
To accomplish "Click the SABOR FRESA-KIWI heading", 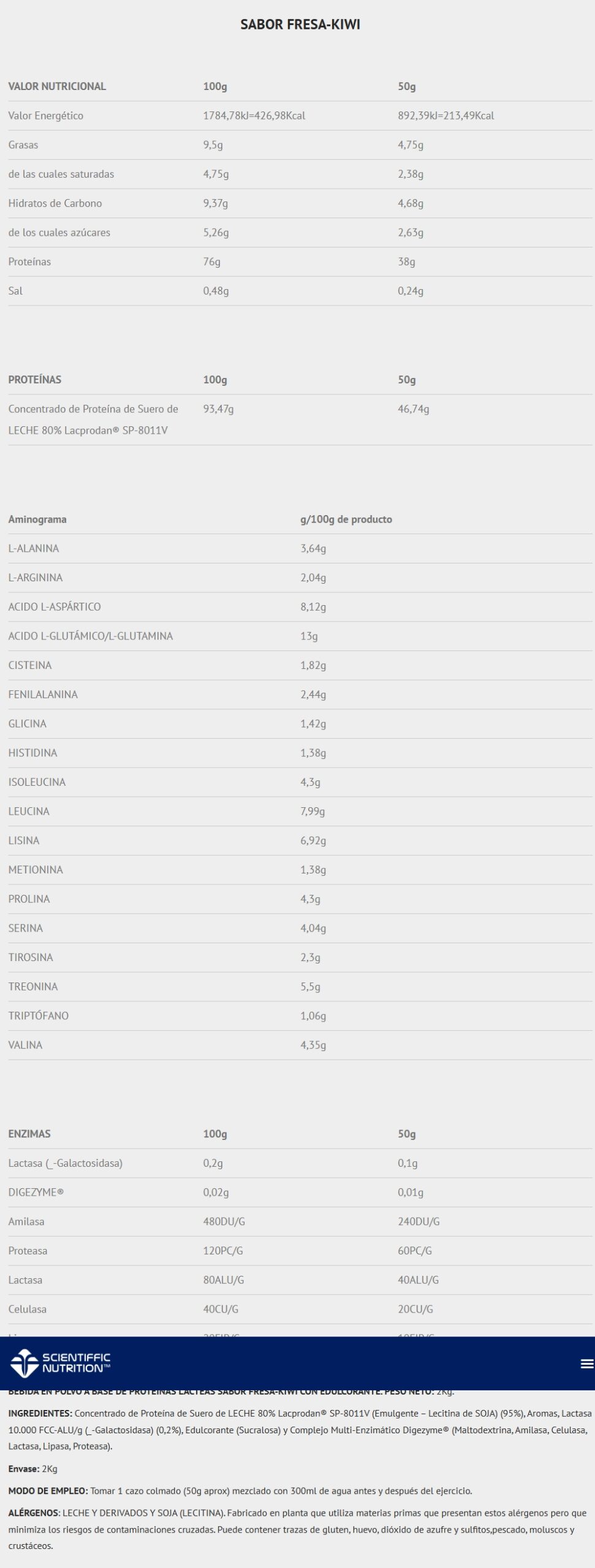I will tap(300, 24).
